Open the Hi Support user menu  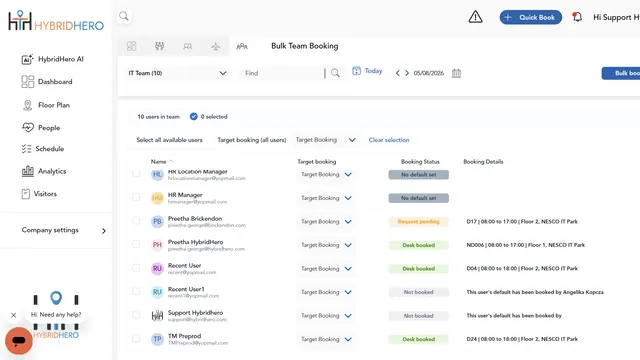pyautogui.click(x=616, y=18)
